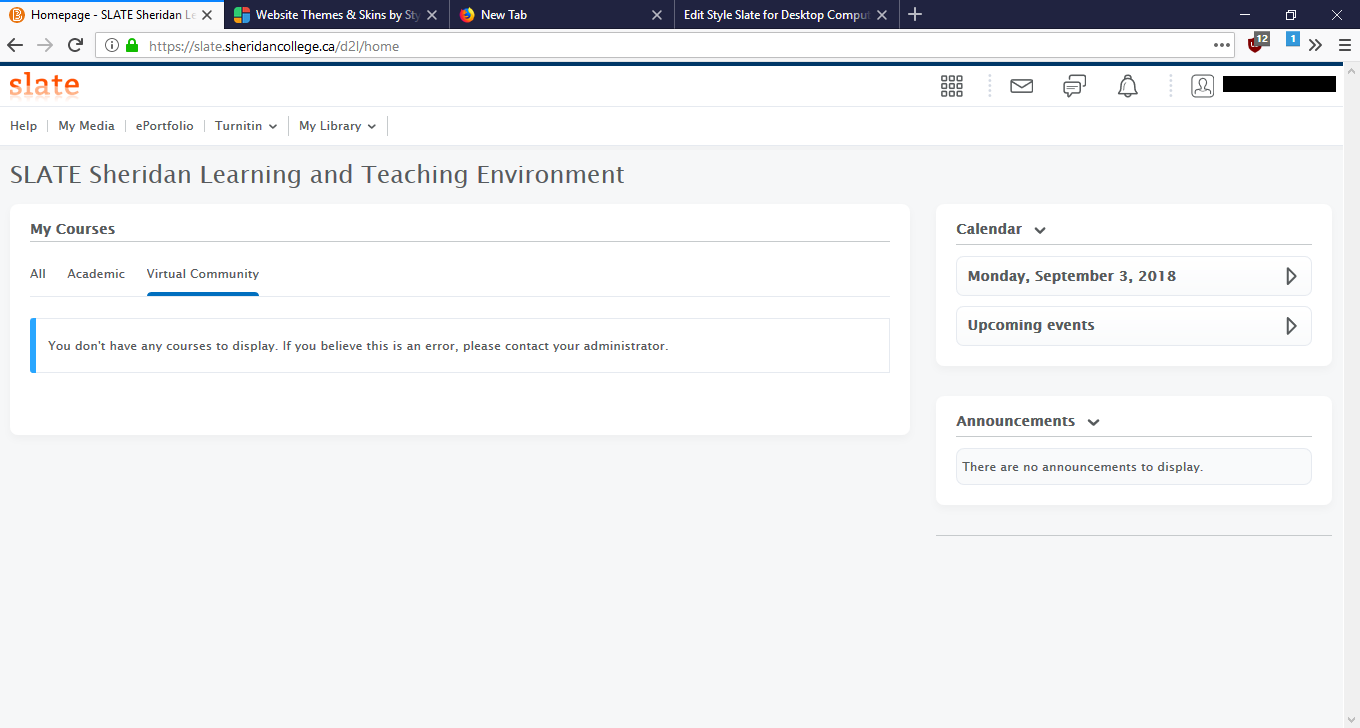The width and height of the screenshot is (1360, 728).
Task: Expand the My Library dropdown menu
Action: pos(338,126)
